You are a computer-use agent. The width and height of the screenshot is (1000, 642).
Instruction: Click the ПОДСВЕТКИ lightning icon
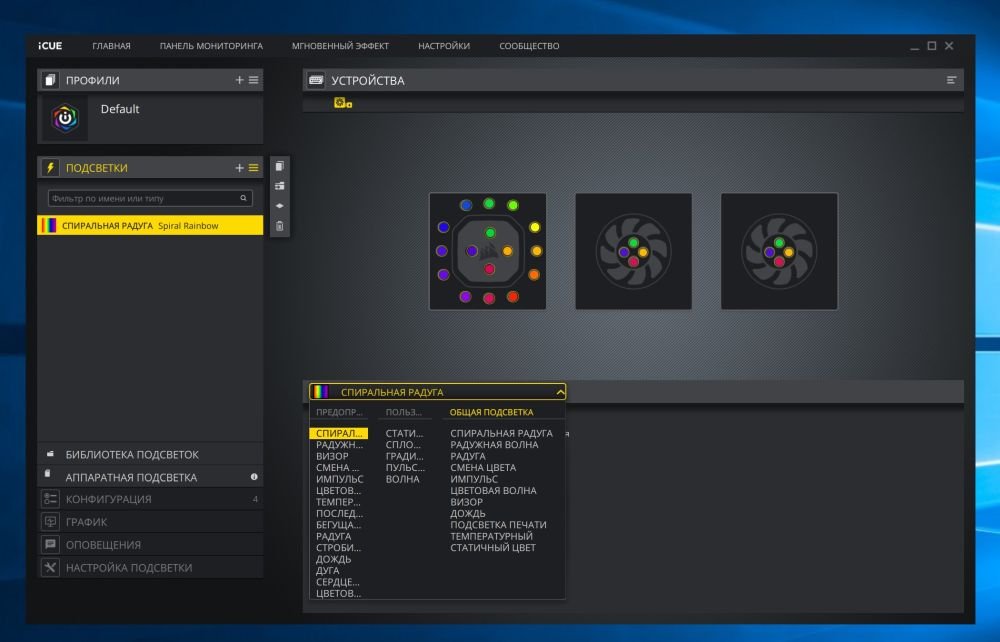click(x=50, y=168)
